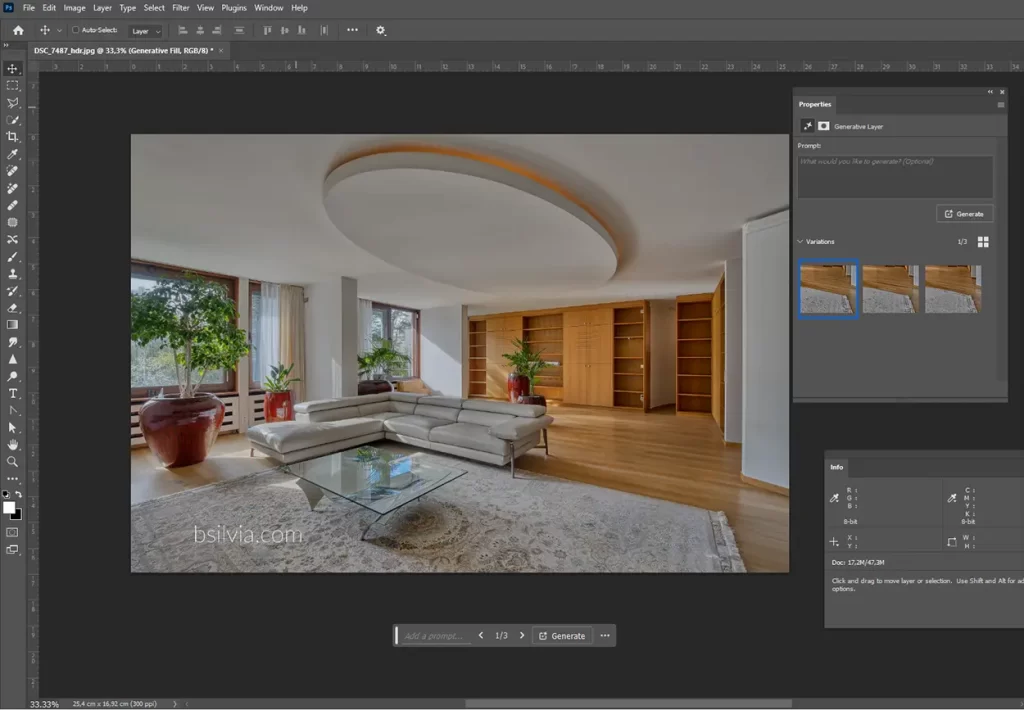Open the Edit Toolbar three-dots icon
Screen dimensions: 1024x710
click(x=12, y=479)
